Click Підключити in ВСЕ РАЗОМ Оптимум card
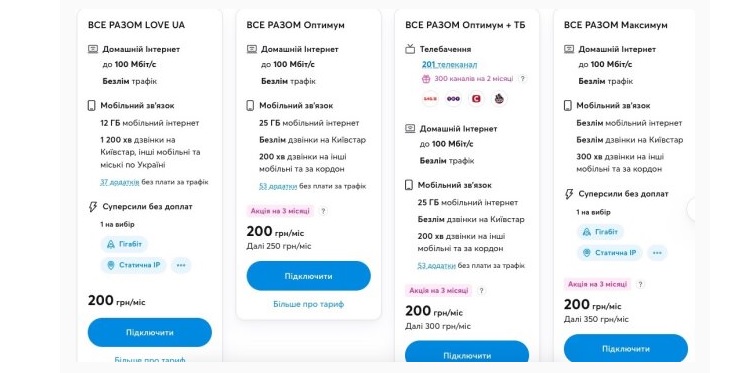This screenshot has width=729, height=373. (x=309, y=276)
